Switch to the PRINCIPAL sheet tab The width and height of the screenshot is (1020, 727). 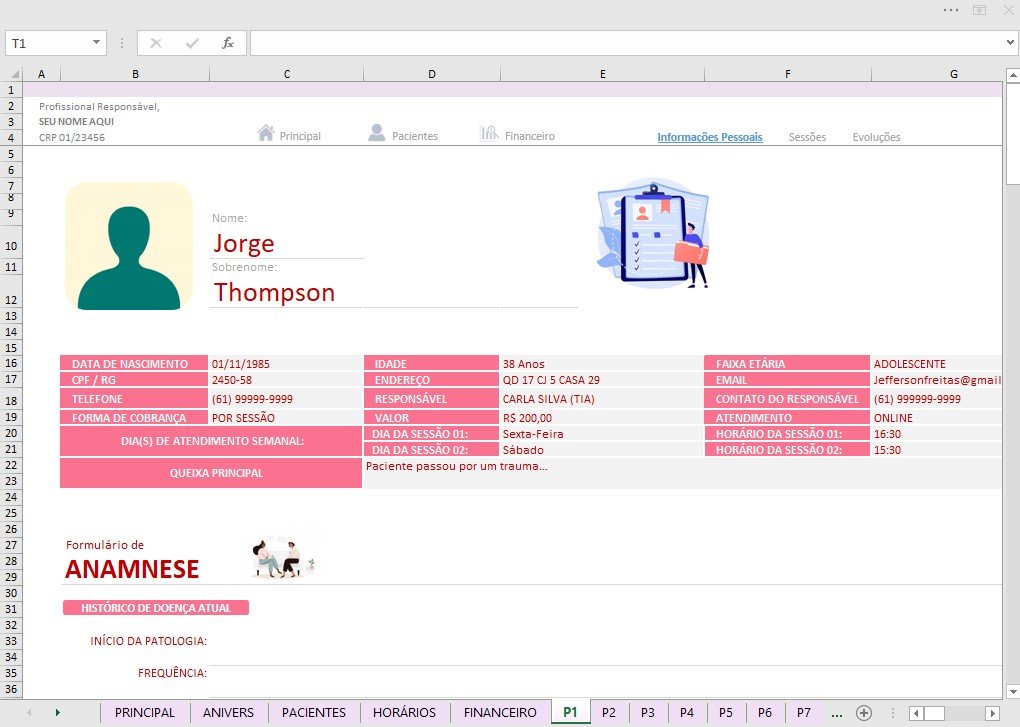click(x=144, y=713)
